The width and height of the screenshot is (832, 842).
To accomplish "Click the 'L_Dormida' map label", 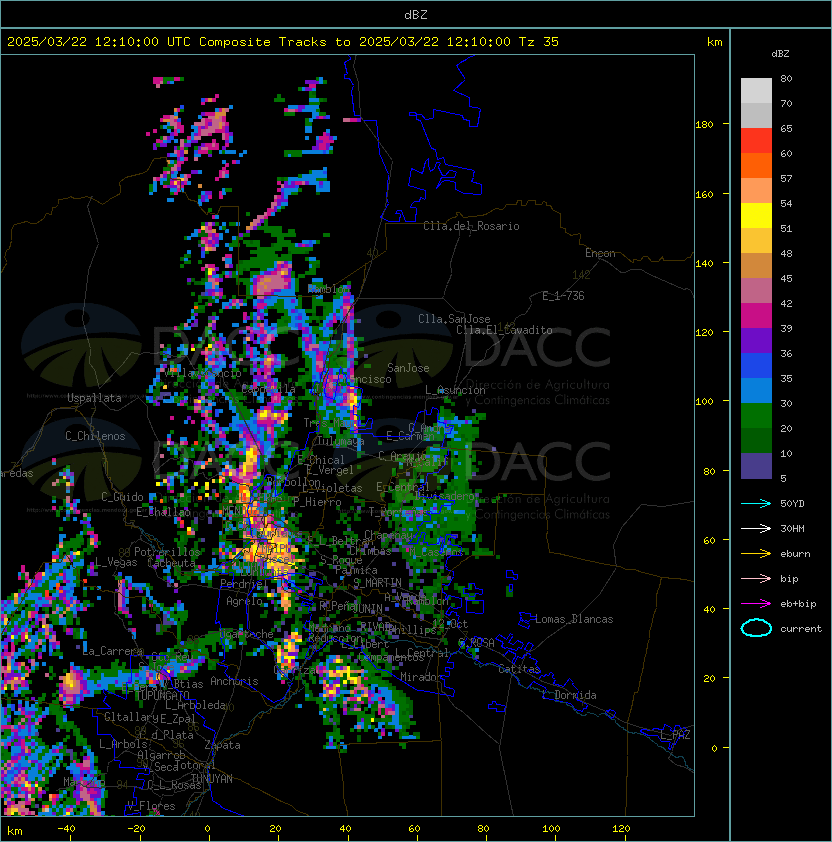I will (x=569, y=695).
